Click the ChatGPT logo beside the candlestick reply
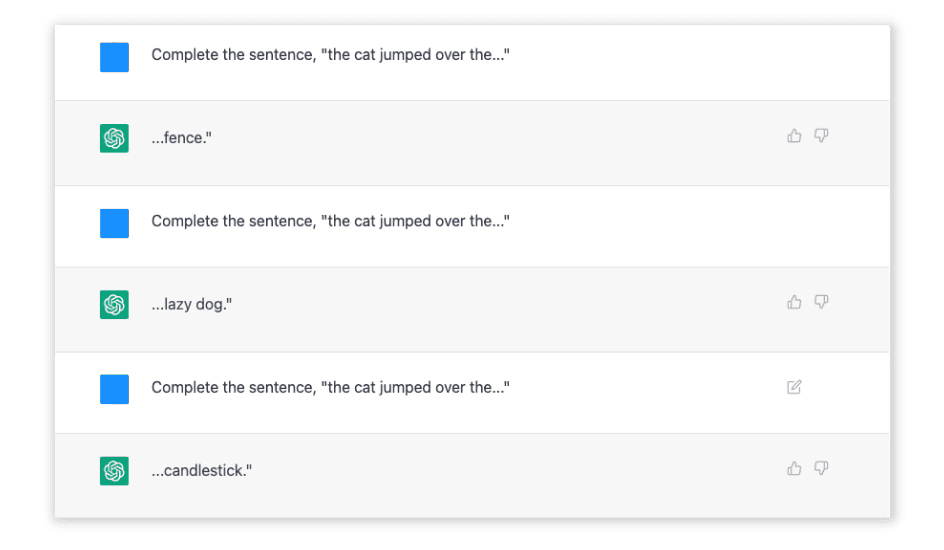The height and width of the screenshot is (550, 944). pyautogui.click(x=114, y=470)
